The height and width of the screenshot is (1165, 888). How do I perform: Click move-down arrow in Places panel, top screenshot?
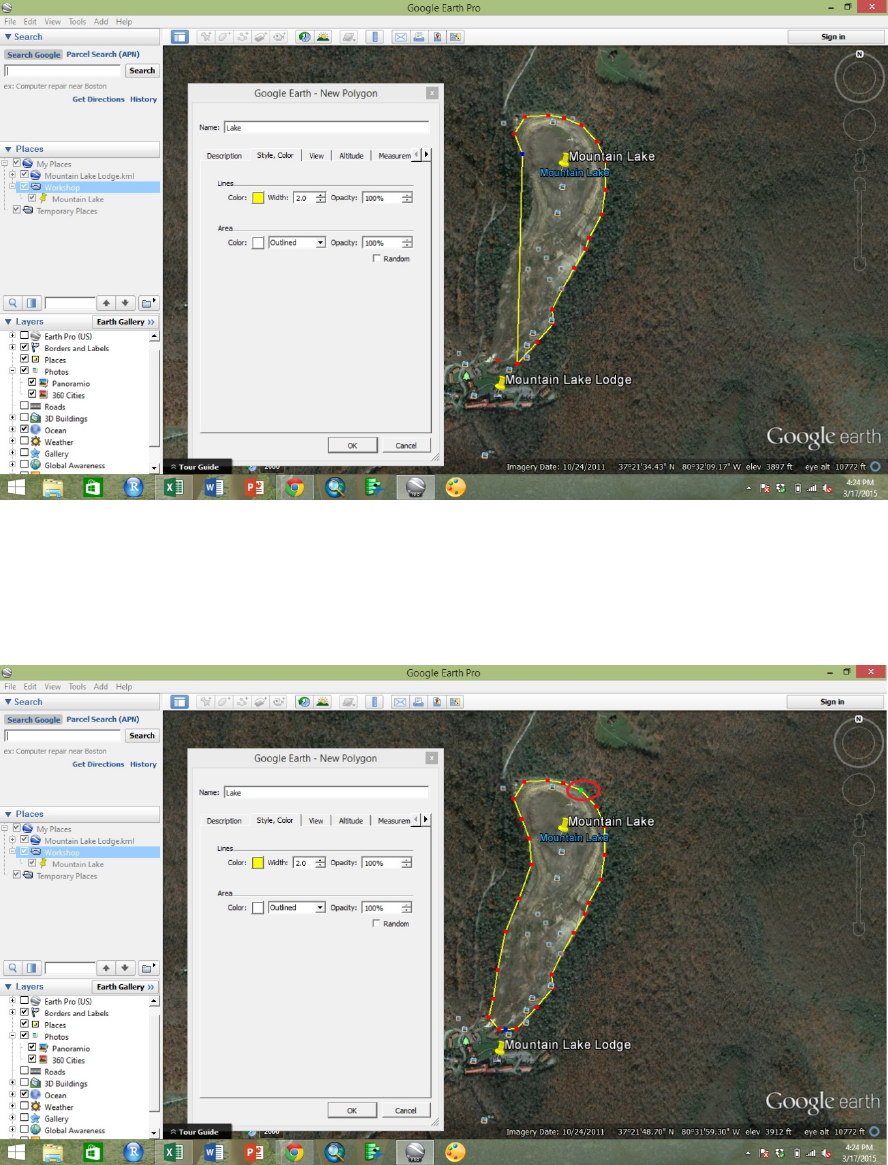(125, 303)
